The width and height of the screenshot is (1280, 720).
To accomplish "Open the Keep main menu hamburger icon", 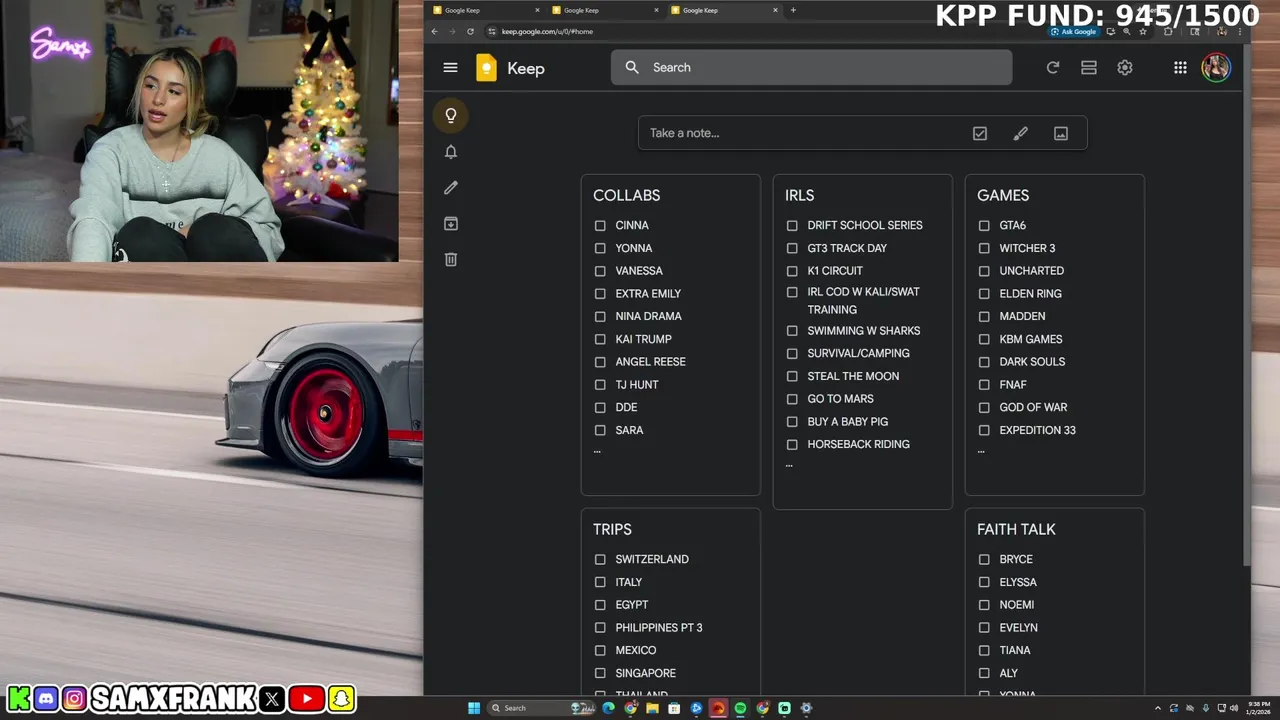I will (450, 67).
